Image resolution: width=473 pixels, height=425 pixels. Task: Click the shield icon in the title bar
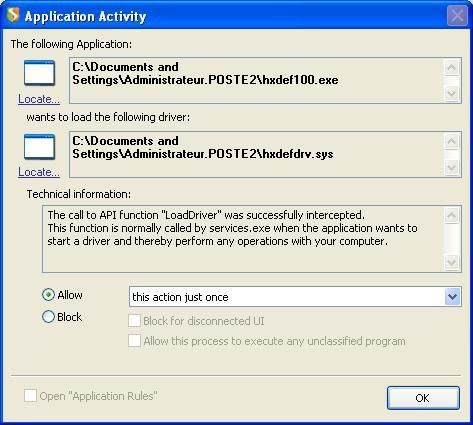pyautogui.click(x=13, y=15)
